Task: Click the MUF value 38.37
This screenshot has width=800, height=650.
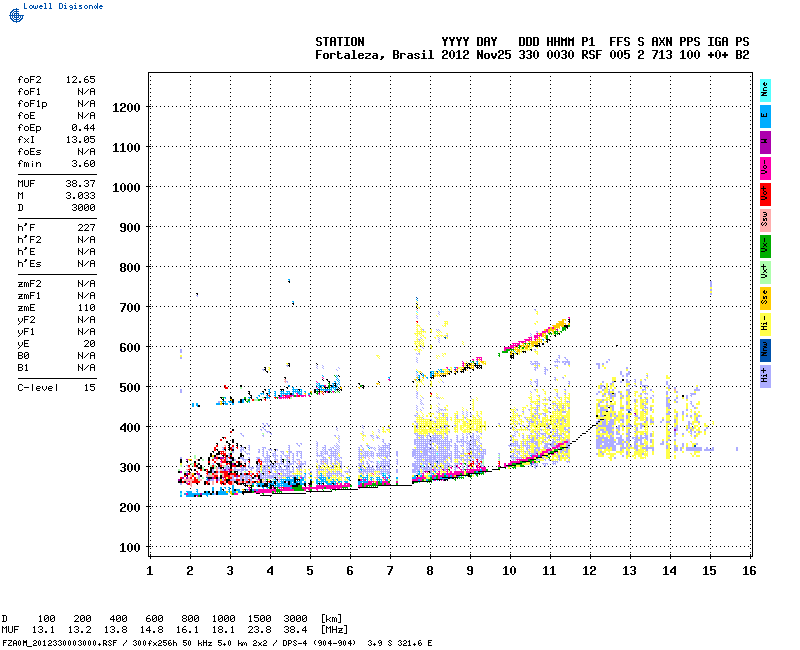Action: point(81,184)
